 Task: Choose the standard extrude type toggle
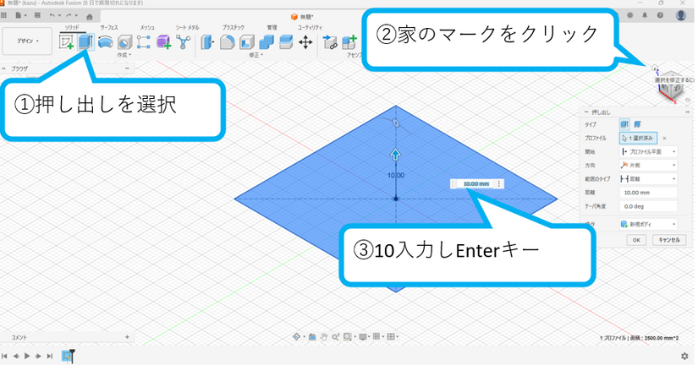click(624, 124)
